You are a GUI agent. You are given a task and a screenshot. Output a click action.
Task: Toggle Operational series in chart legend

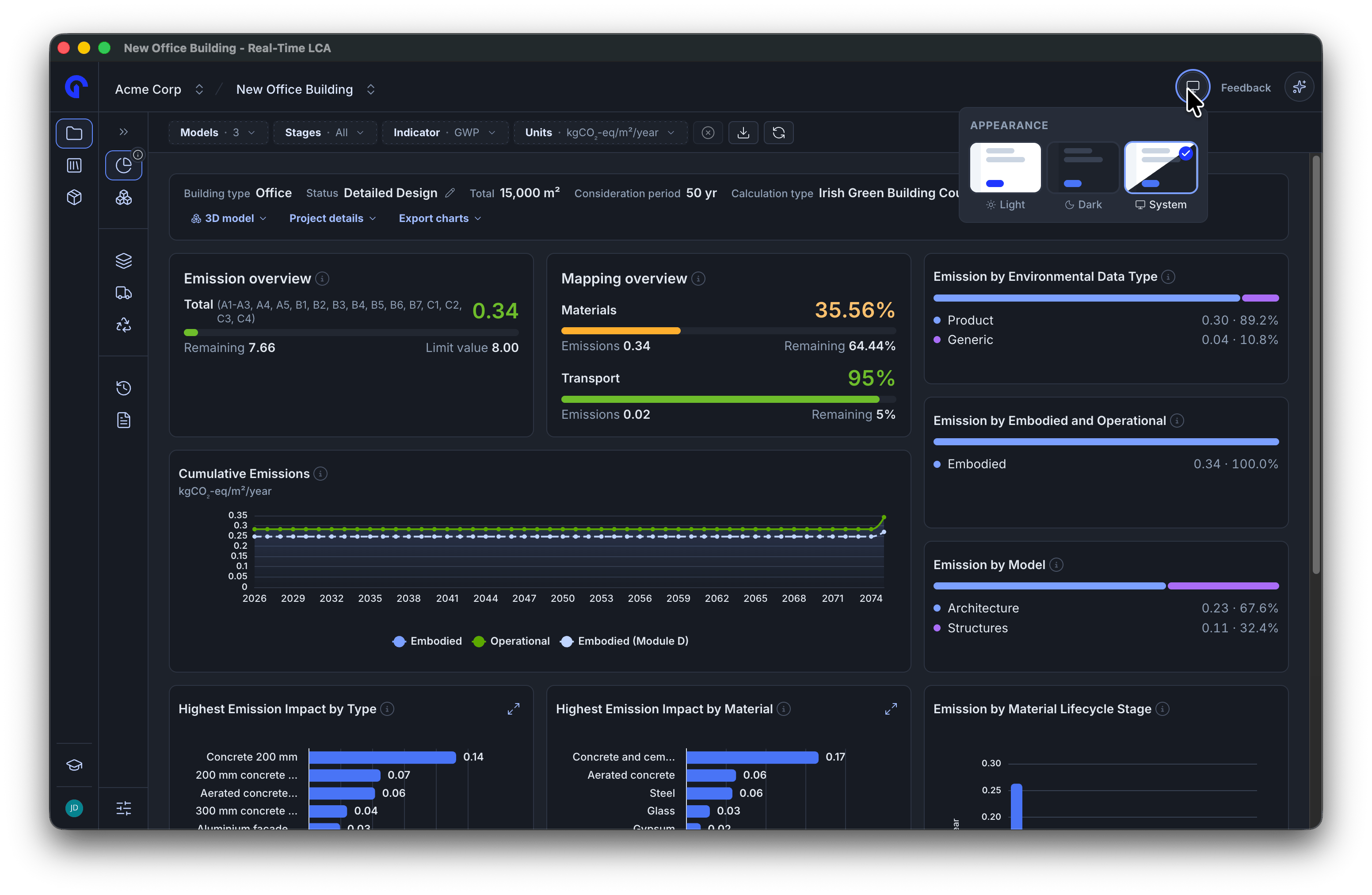click(511, 641)
